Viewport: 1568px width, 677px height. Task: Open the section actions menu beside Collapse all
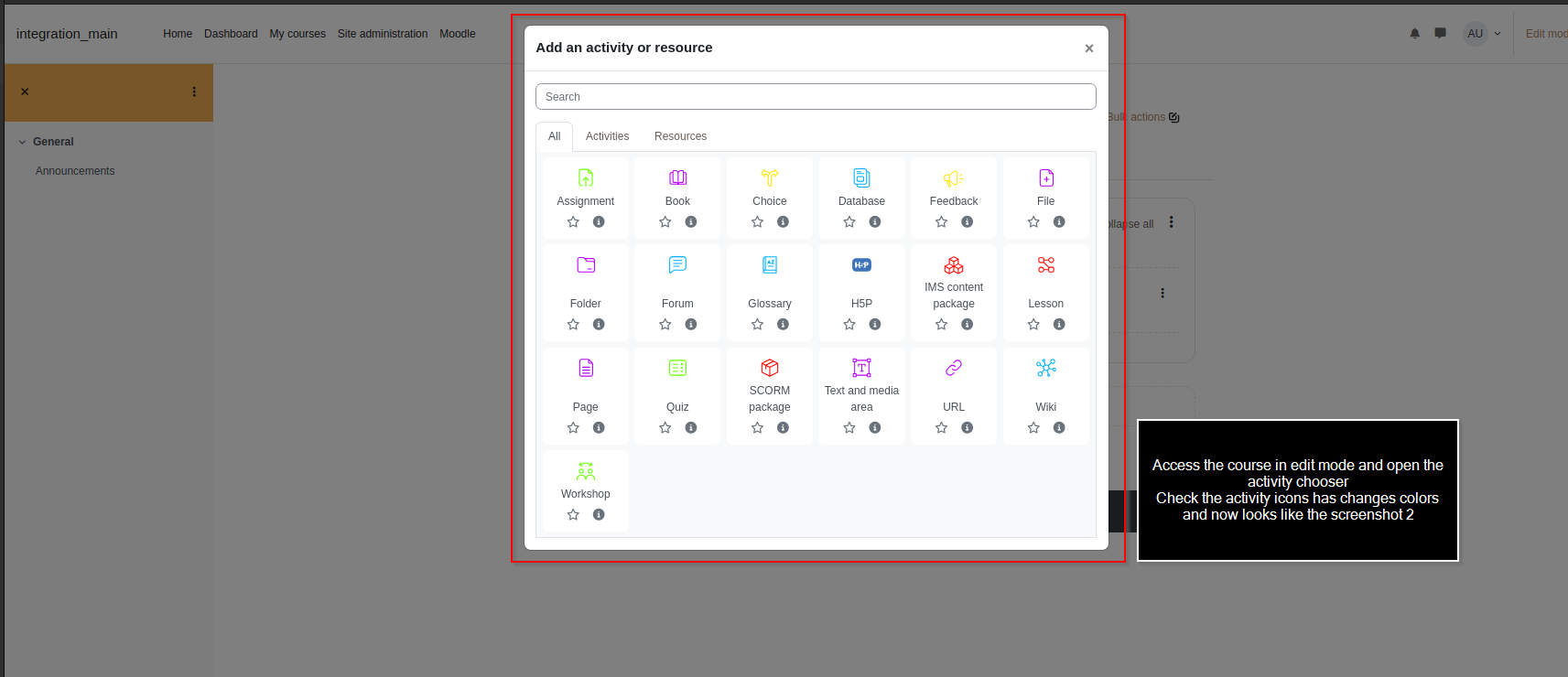1171,222
